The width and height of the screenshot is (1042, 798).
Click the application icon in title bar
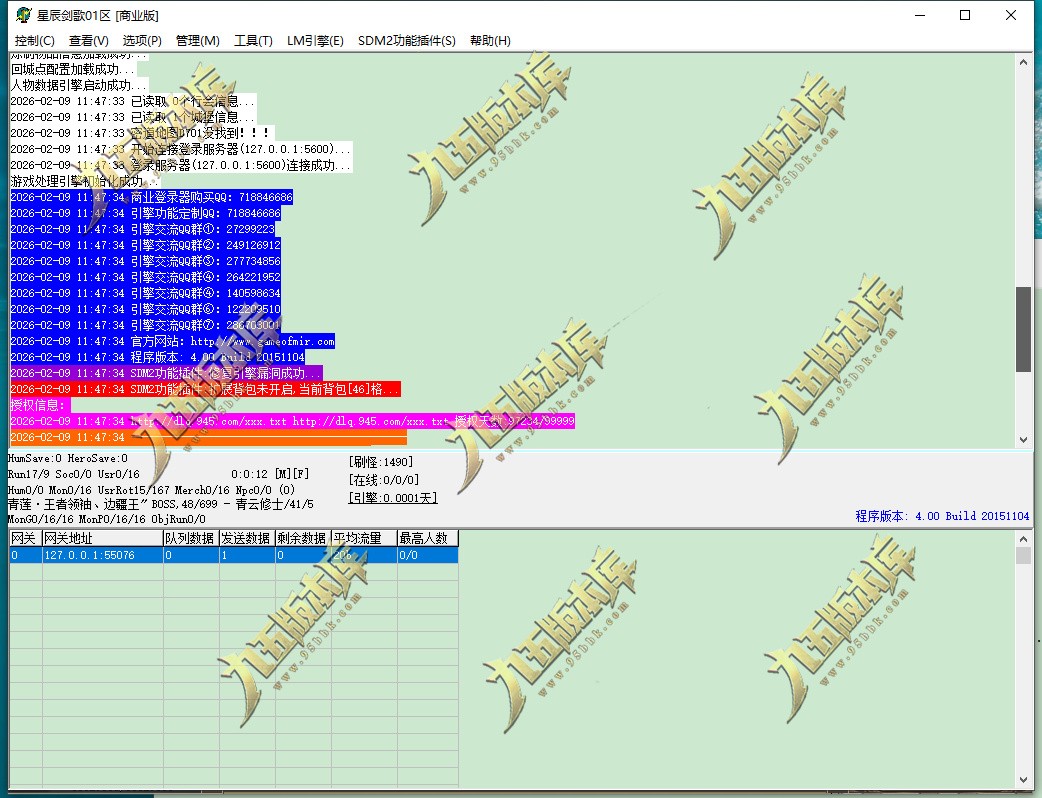tap(23, 15)
